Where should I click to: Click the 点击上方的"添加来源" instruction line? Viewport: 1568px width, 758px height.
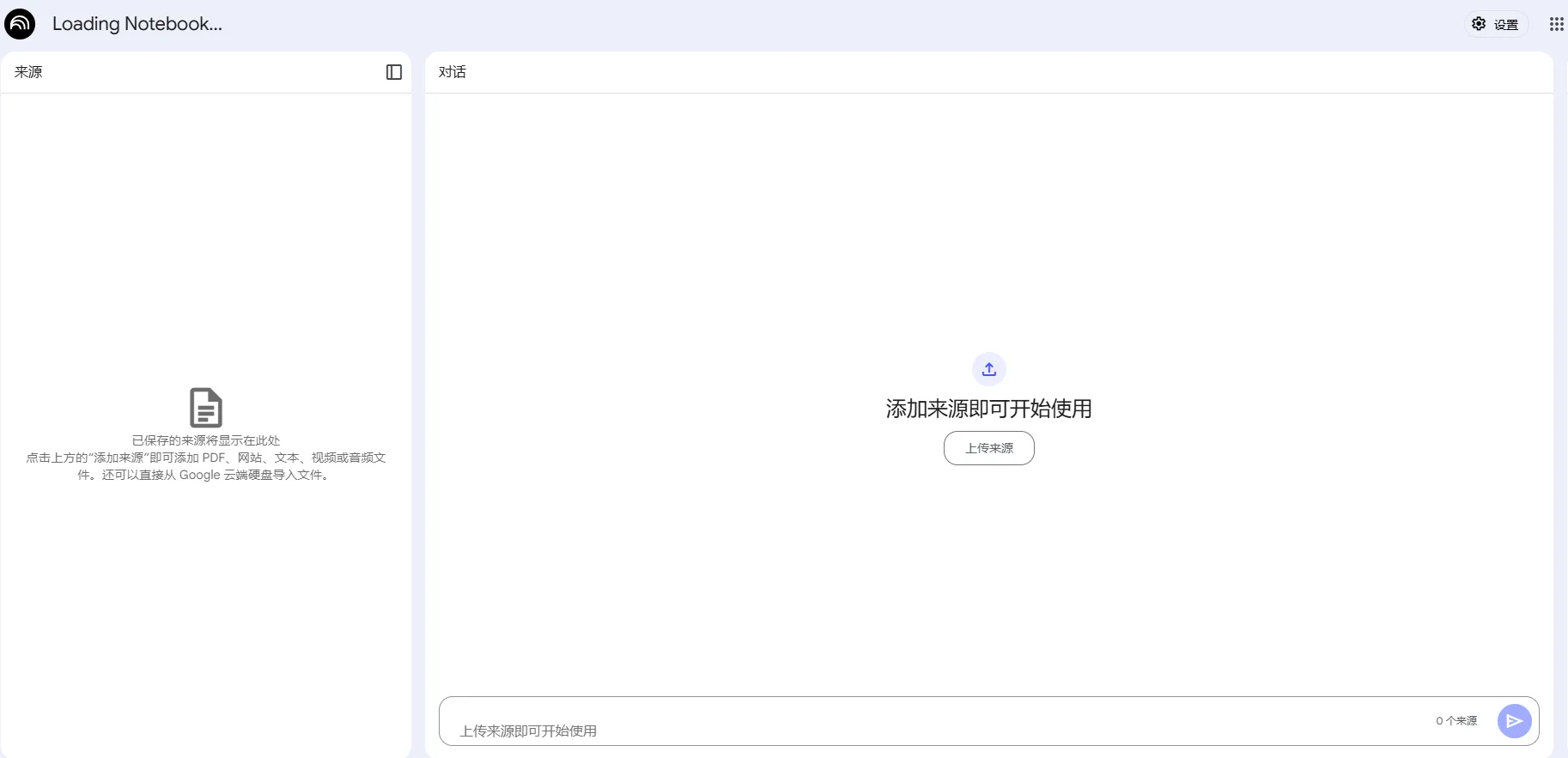pos(206,458)
